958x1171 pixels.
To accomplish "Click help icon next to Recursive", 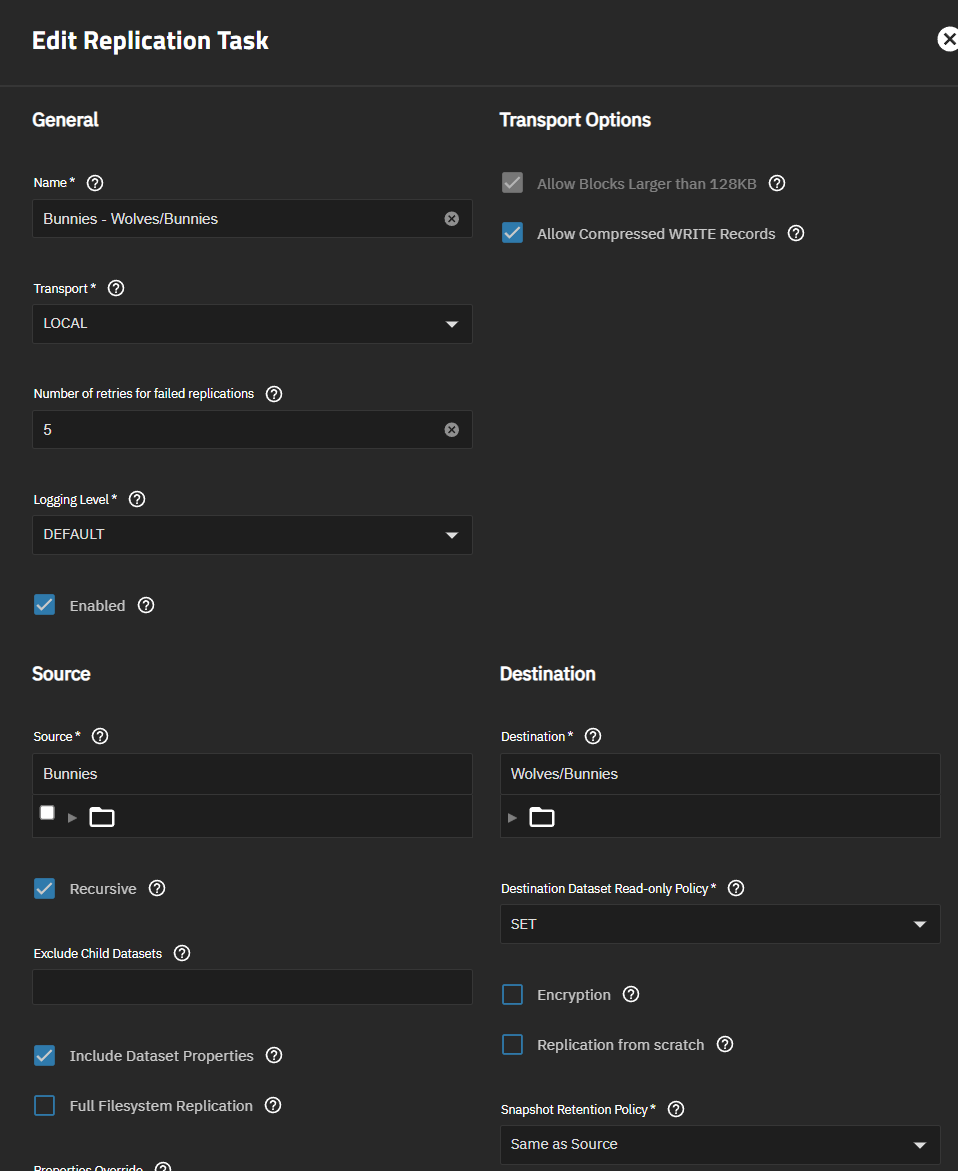I will (157, 888).
